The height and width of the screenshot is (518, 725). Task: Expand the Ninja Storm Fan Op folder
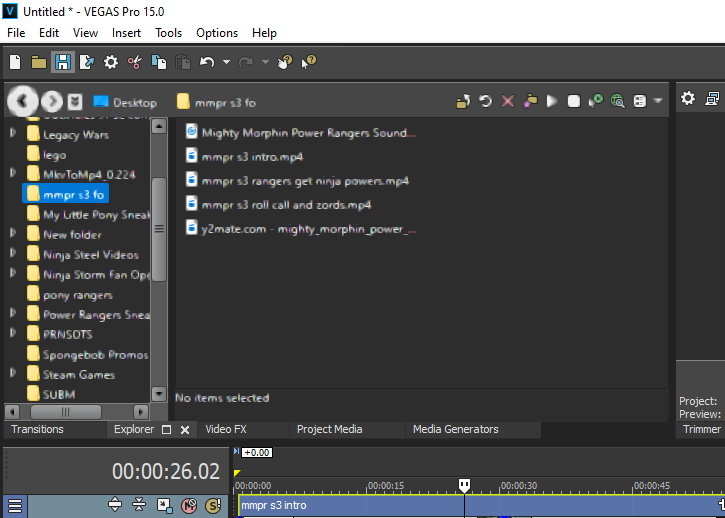[13, 273]
